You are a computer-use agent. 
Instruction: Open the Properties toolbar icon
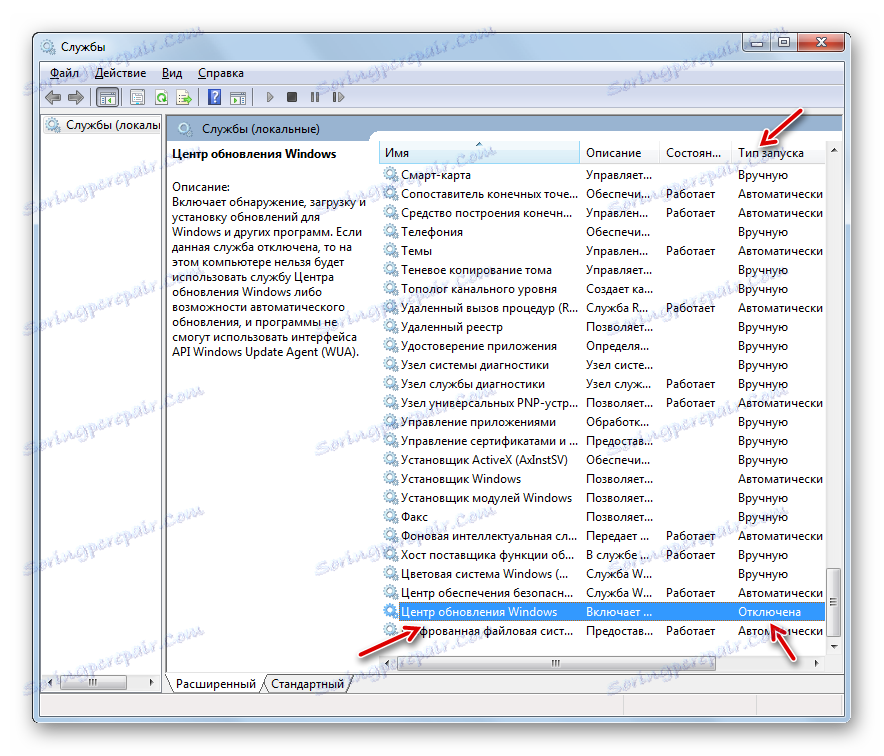[138, 98]
